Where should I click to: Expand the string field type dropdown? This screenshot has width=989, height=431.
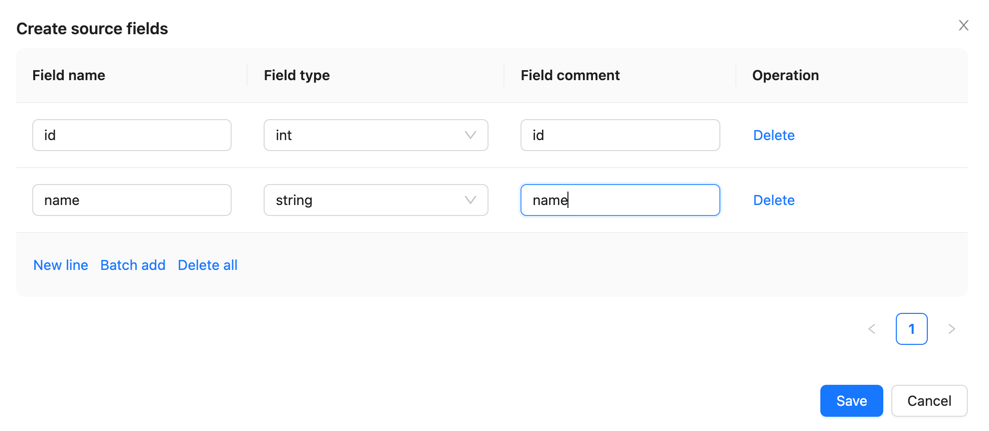coord(375,200)
